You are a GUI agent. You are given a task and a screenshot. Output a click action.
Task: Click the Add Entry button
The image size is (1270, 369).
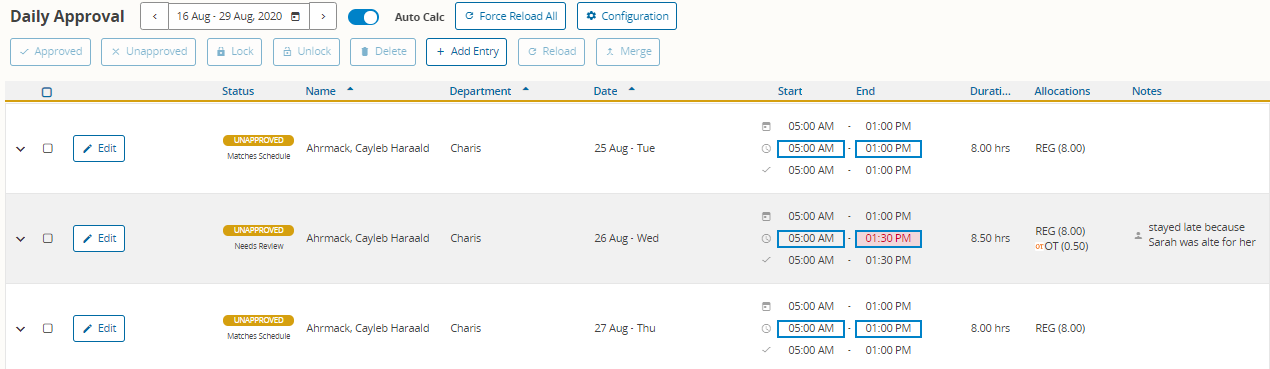click(x=467, y=52)
